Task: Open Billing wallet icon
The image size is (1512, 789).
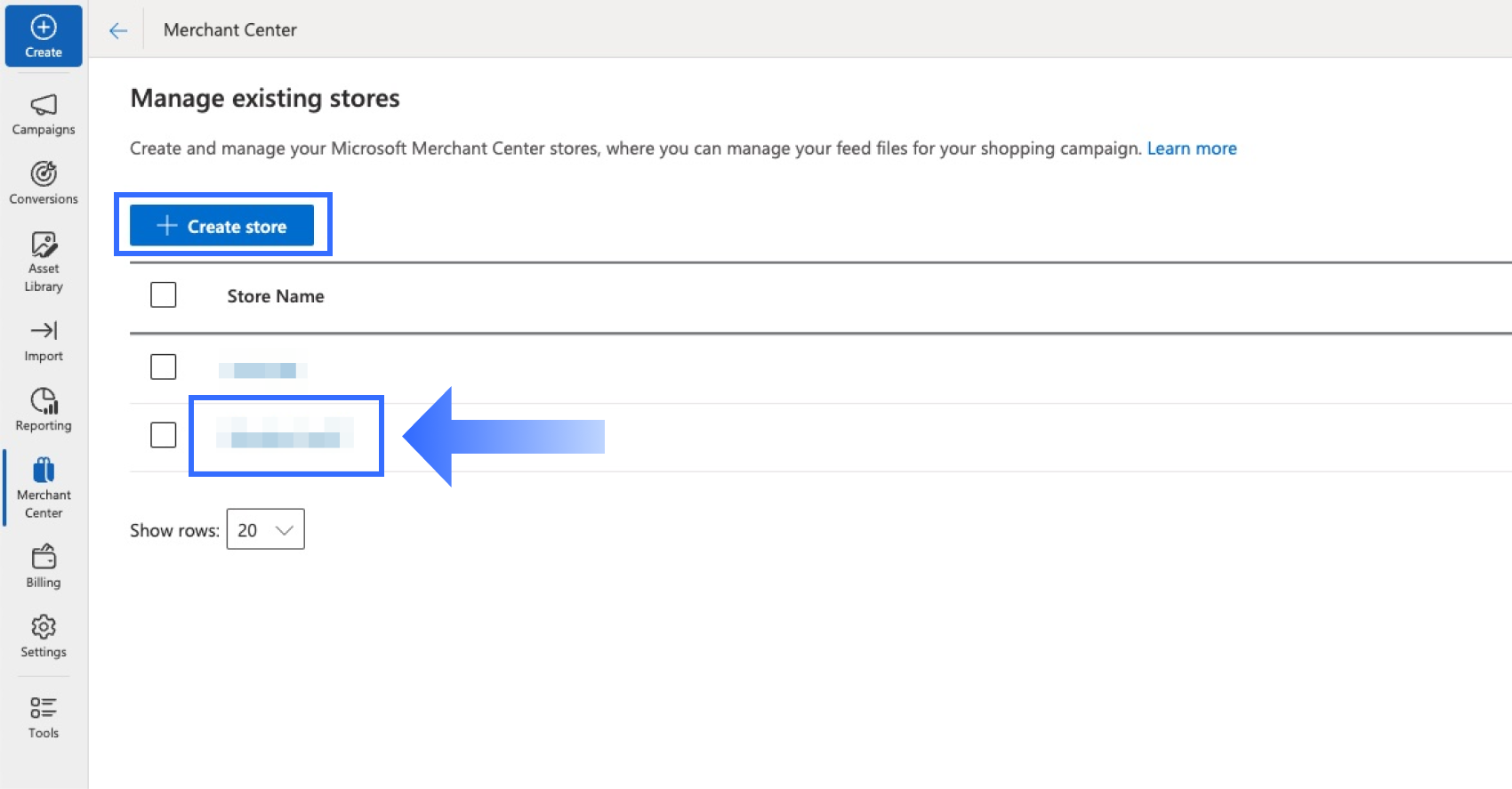Action: (44, 558)
